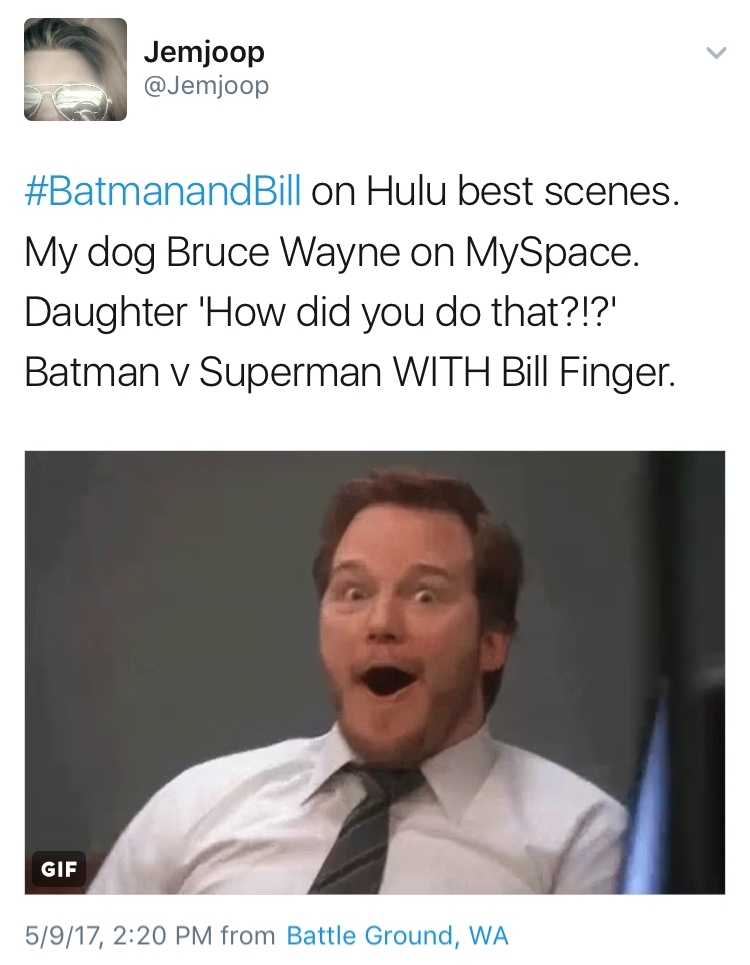This screenshot has width=750, height=965.
Task: Click the word 'from' before the location
Action: (248, 935)
